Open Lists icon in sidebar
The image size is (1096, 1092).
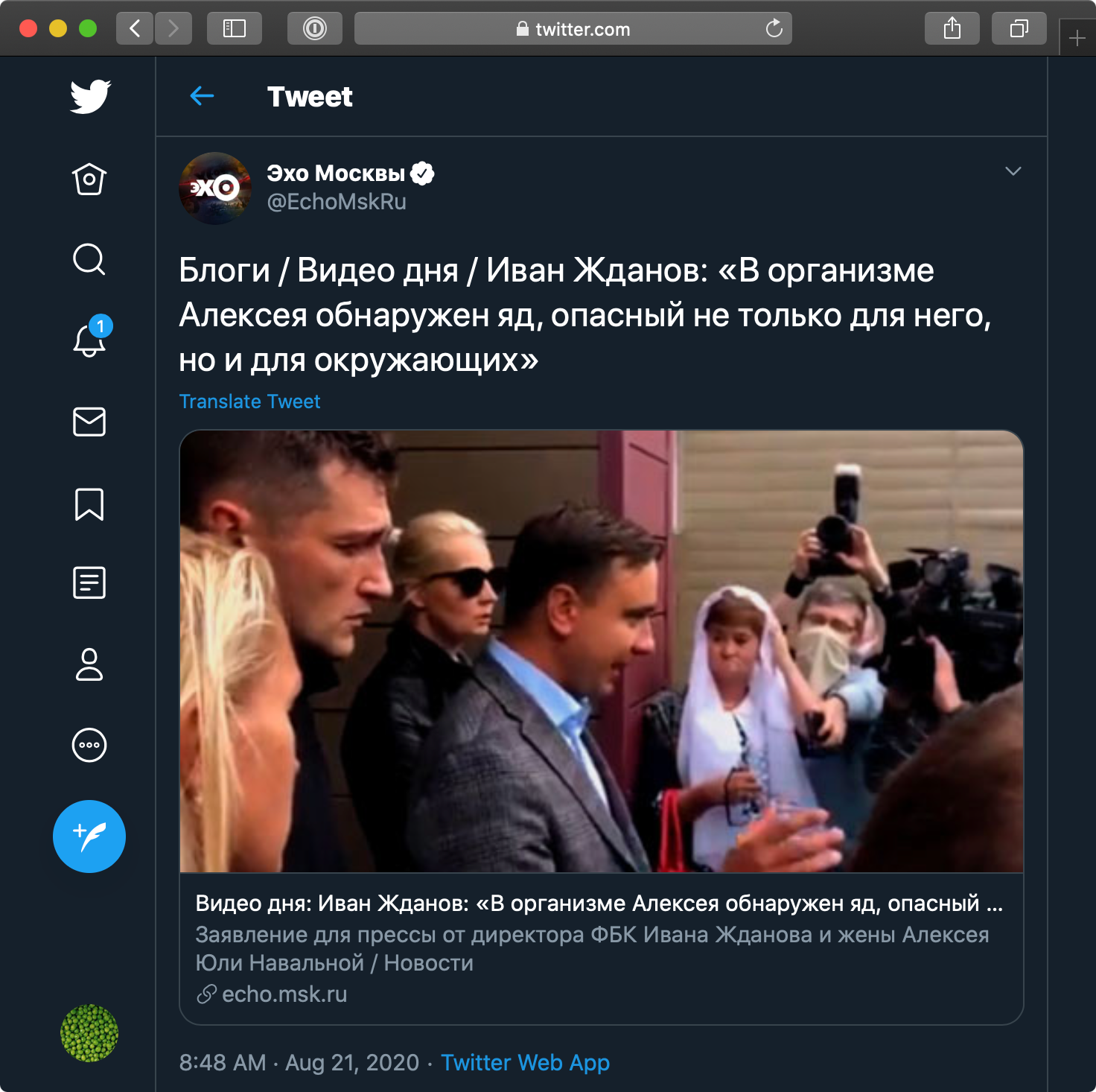click(89, 582)
